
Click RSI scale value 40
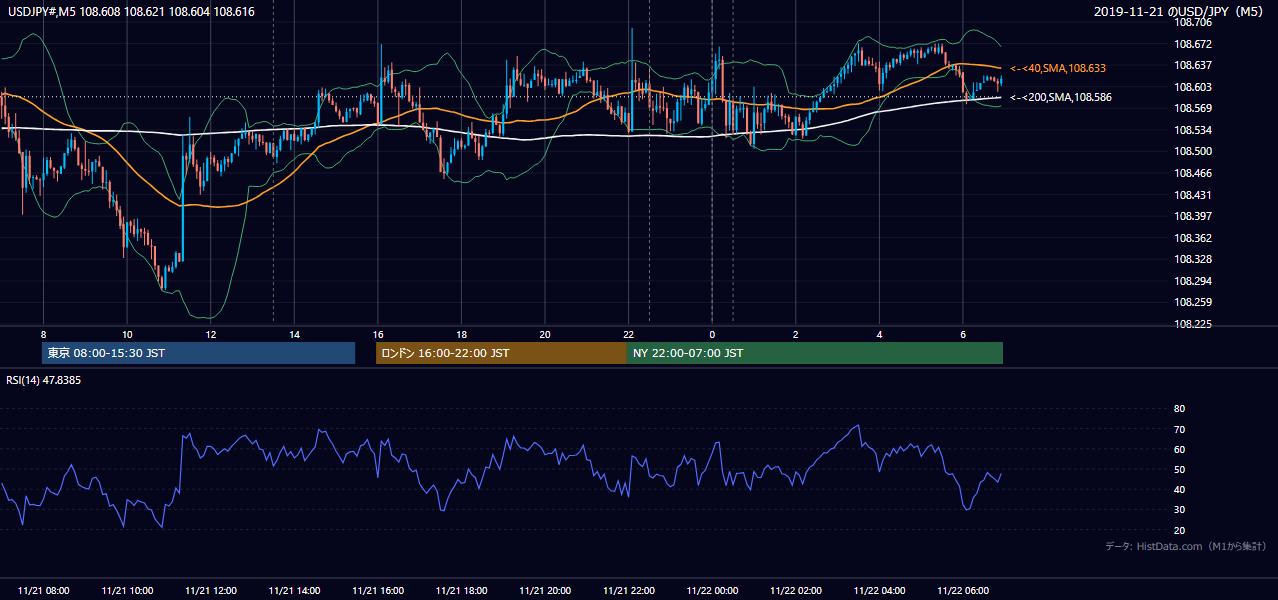1179,489
